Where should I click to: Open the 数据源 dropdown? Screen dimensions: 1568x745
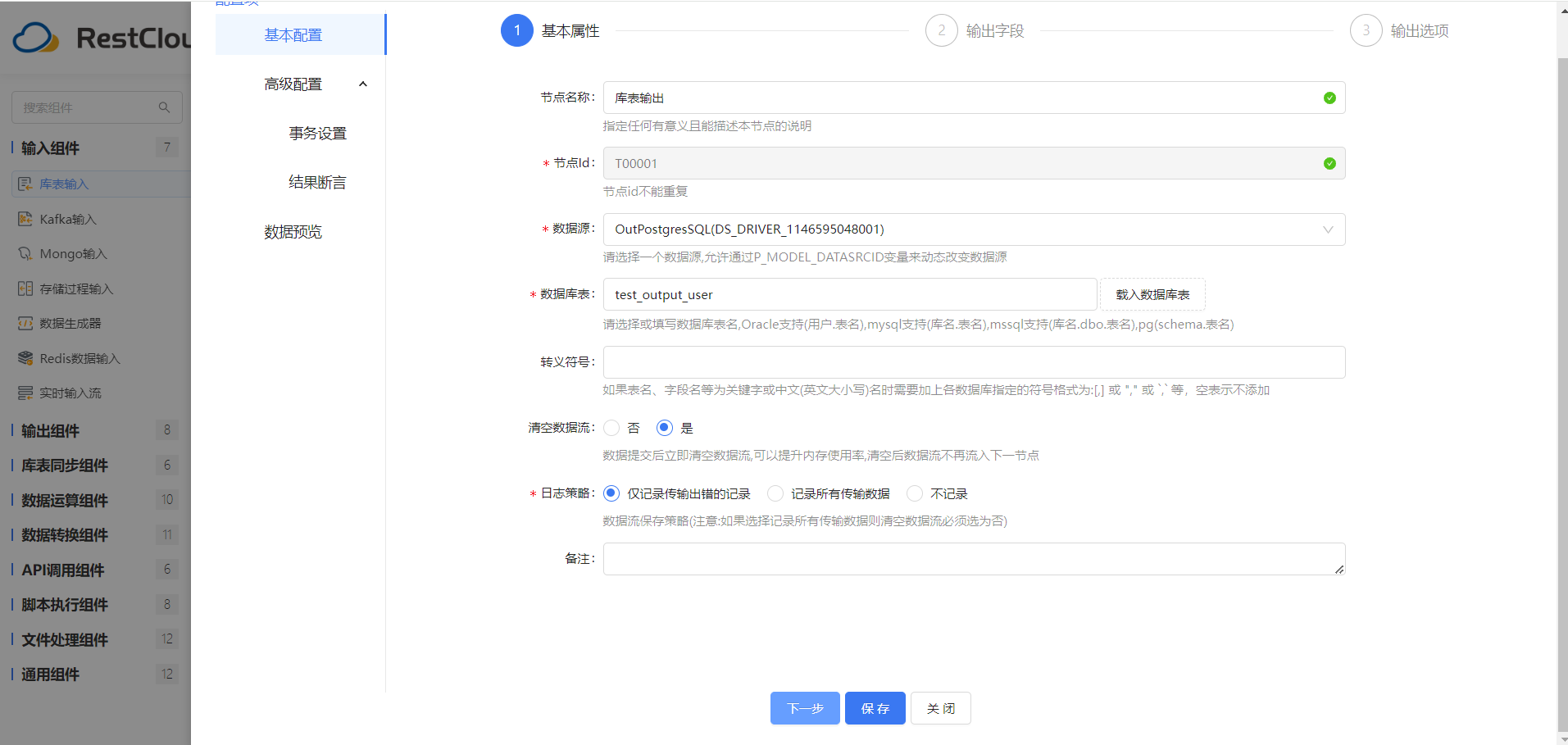point(974,229)
